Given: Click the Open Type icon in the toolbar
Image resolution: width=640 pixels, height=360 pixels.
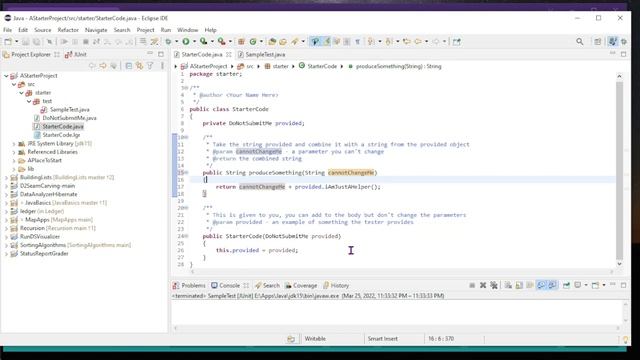Looking at the screenshot, I should (272, 42).
